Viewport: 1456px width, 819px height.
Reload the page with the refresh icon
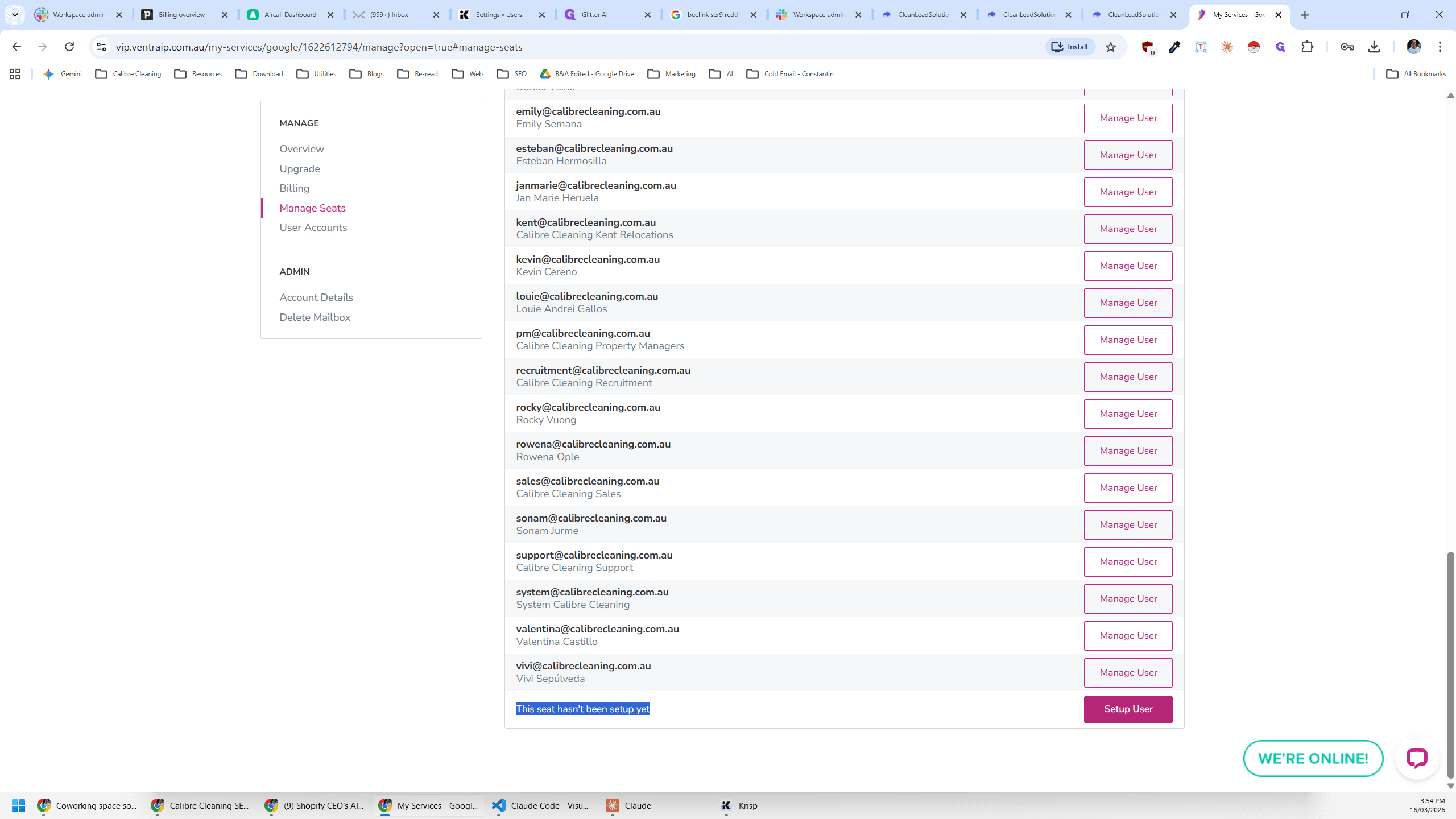coord(69,47)
